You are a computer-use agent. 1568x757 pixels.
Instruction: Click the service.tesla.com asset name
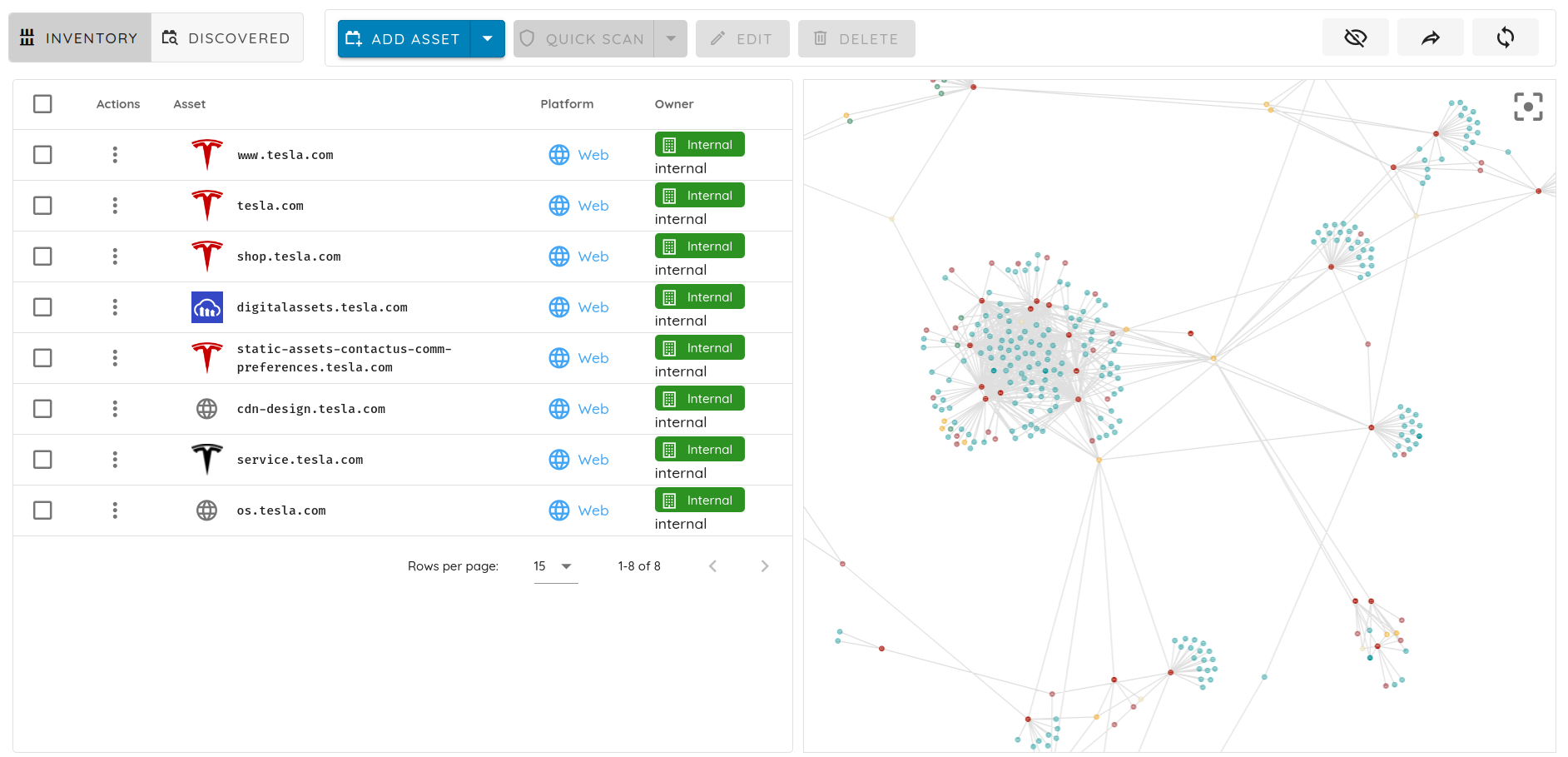pos(300,460)
